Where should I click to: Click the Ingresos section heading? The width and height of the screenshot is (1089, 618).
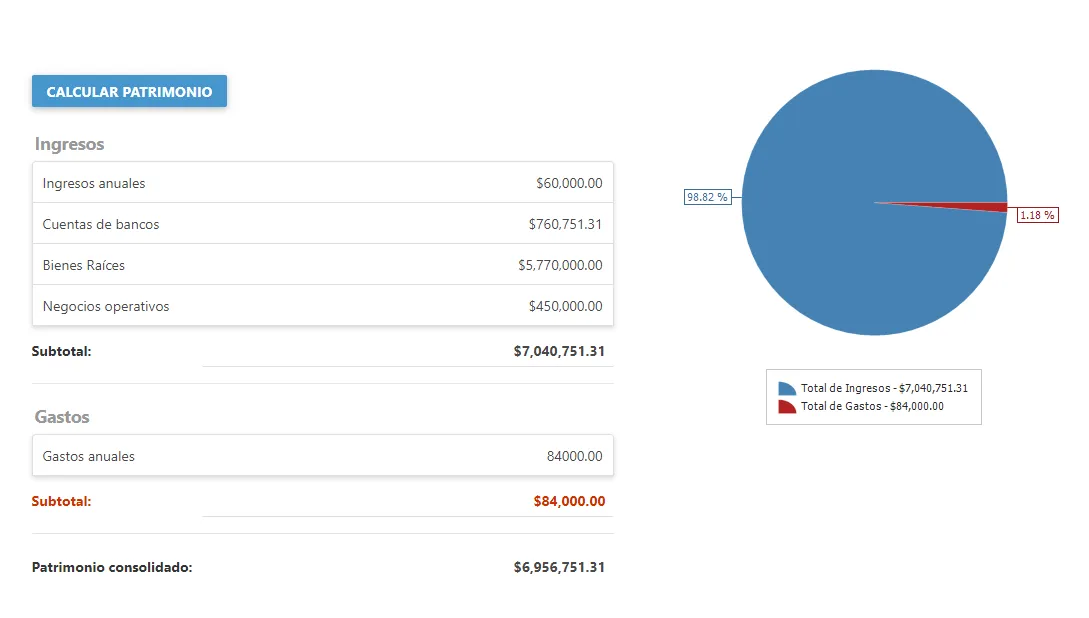point(69,144)
